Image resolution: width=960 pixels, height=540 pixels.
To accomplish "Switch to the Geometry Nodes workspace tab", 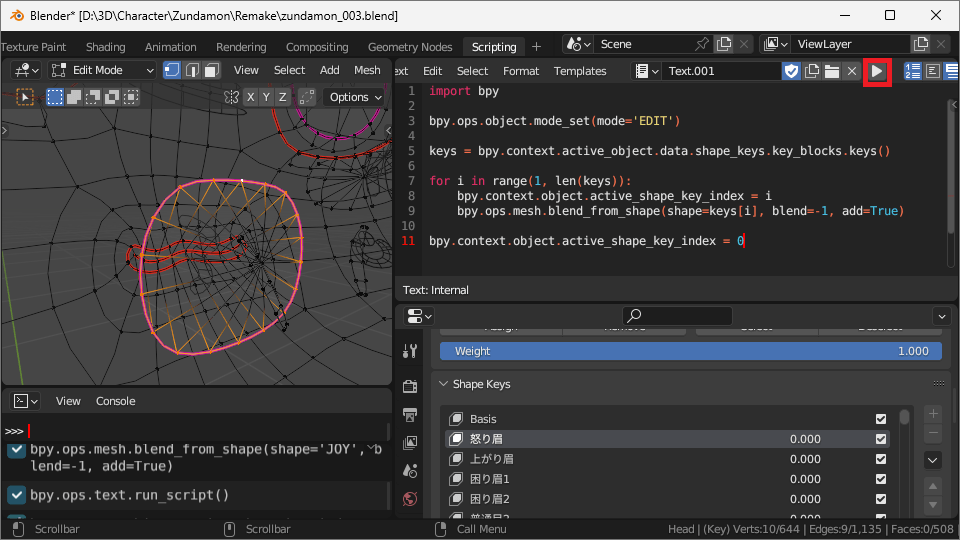I will (409, 47).
